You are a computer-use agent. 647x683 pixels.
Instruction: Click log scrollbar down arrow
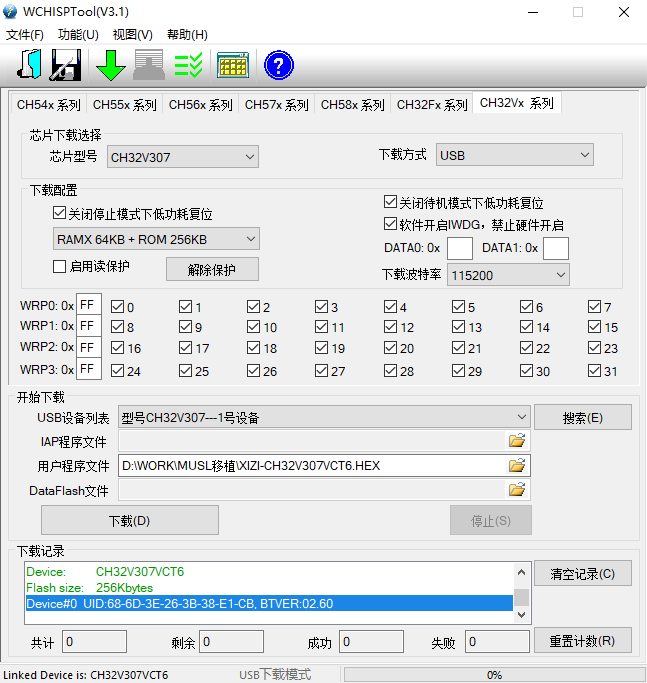click(522, 614)
